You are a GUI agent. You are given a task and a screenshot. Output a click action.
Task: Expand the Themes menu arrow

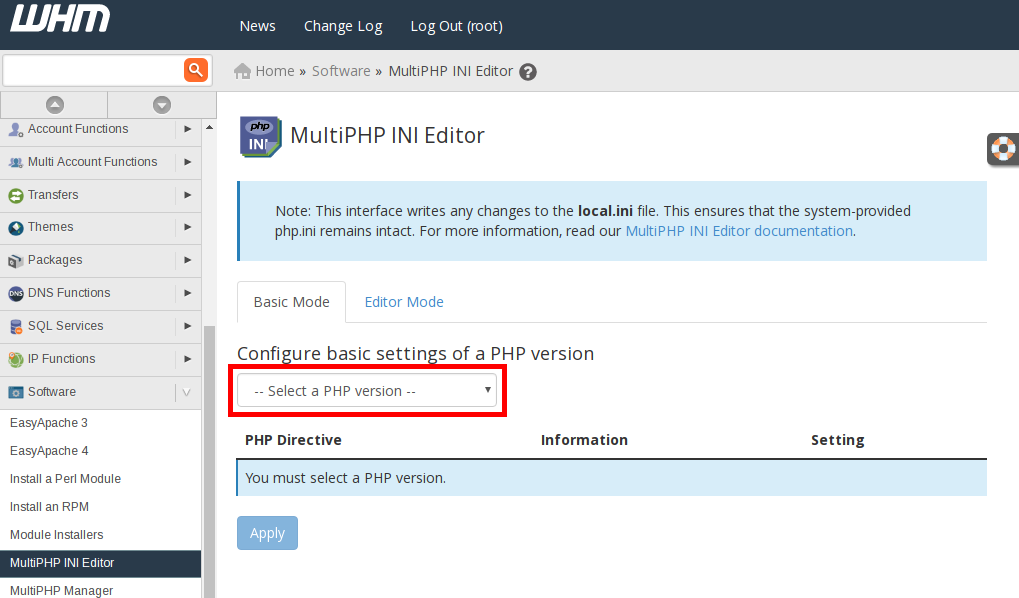pos(188,227)
